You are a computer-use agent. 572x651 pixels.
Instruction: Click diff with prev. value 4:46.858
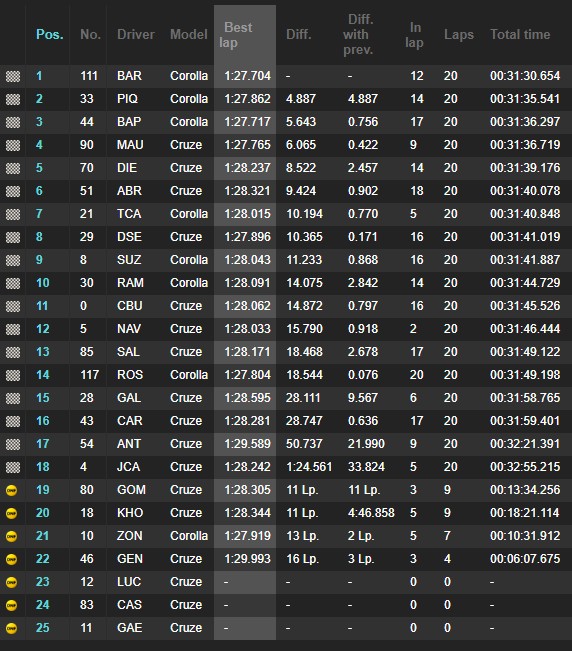371,513
